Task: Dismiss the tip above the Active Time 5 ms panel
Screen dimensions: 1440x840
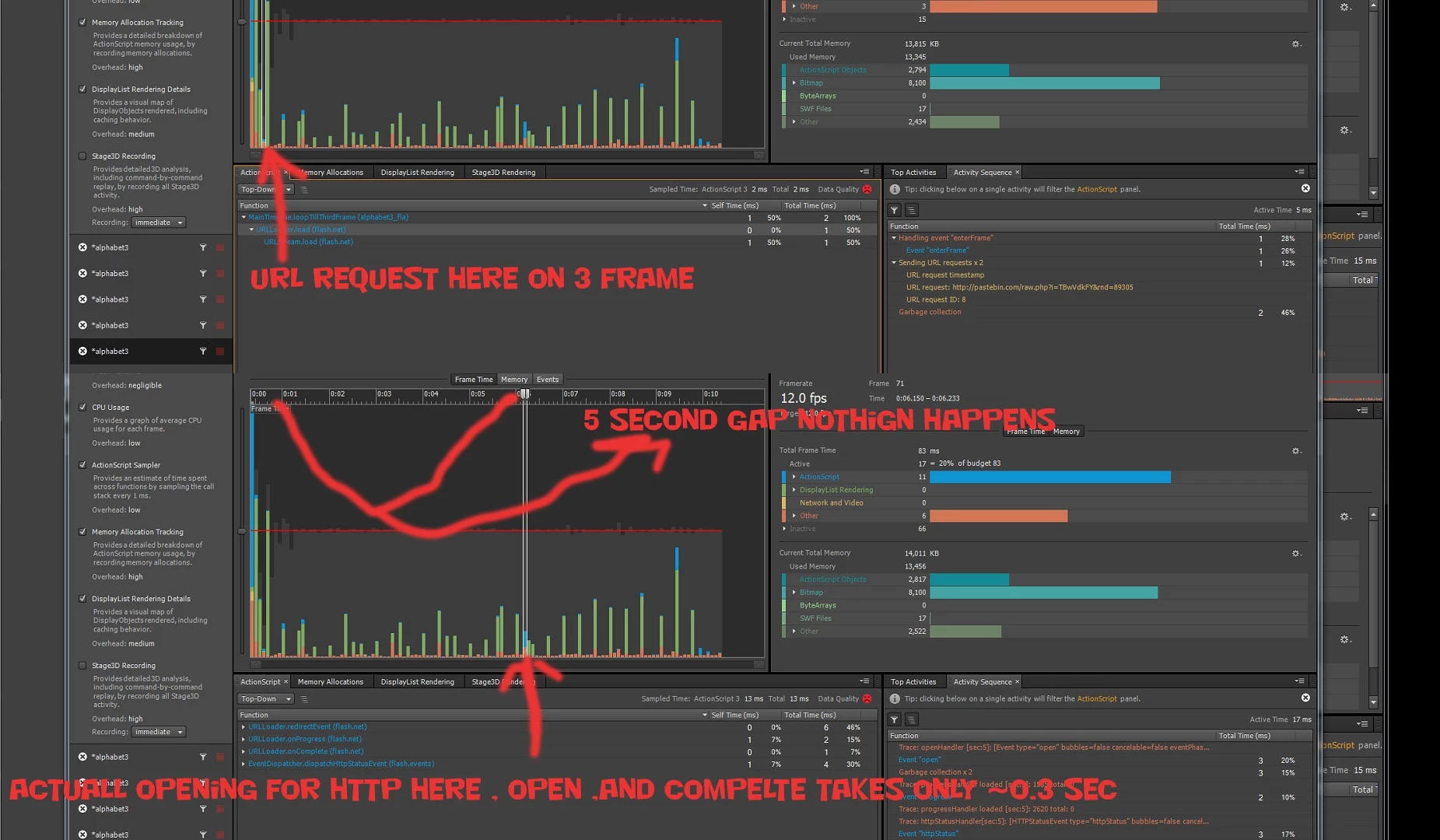Action: [1305, 188]
